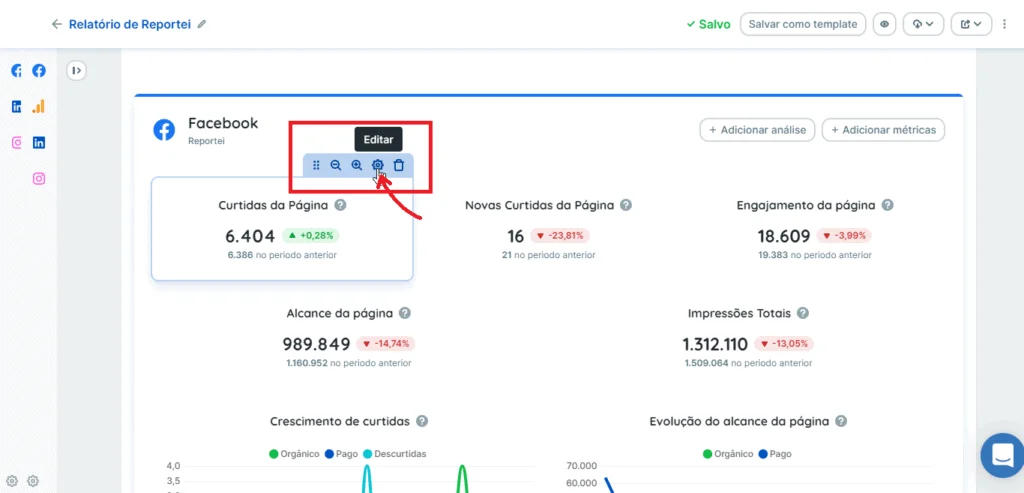
Task: Grab the drag handle on the widget toolbar
Action: coord(316,165)
